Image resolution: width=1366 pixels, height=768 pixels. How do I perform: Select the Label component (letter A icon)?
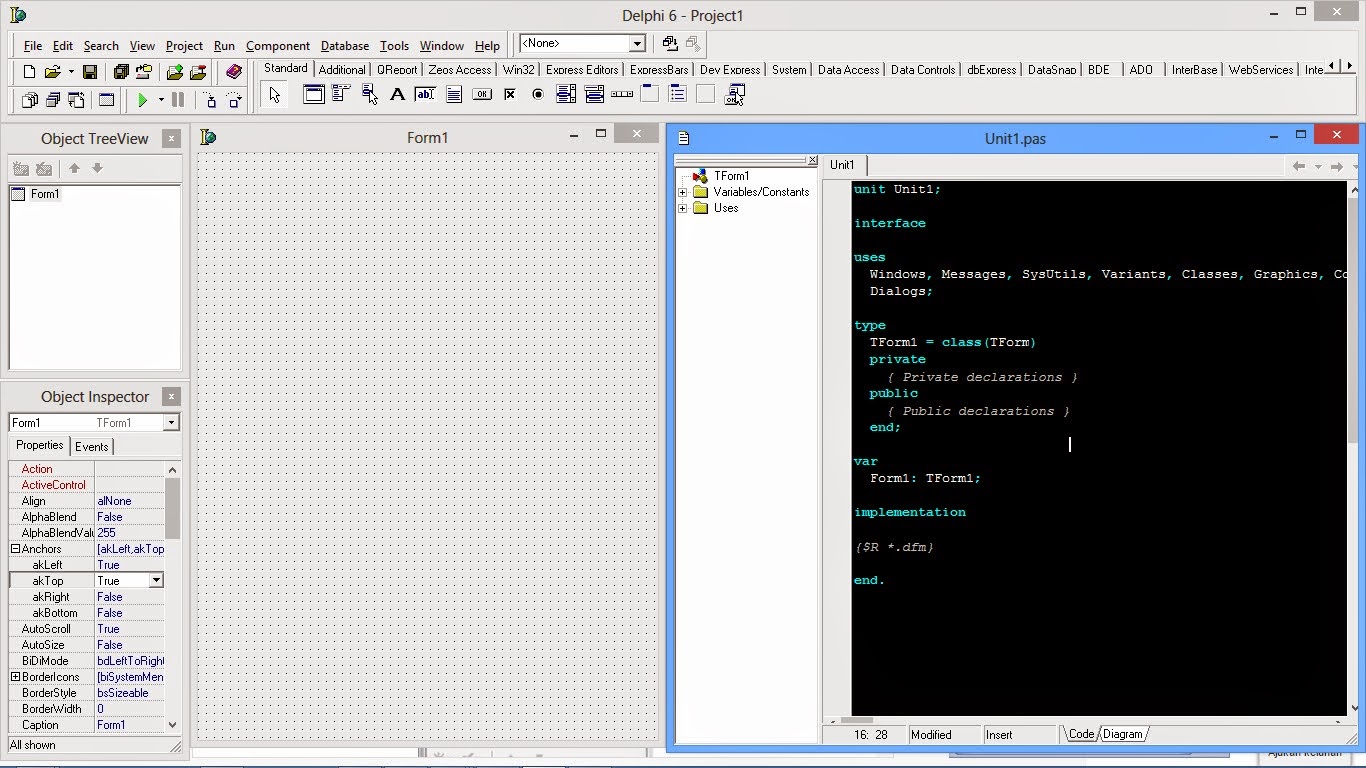[397, 95]
